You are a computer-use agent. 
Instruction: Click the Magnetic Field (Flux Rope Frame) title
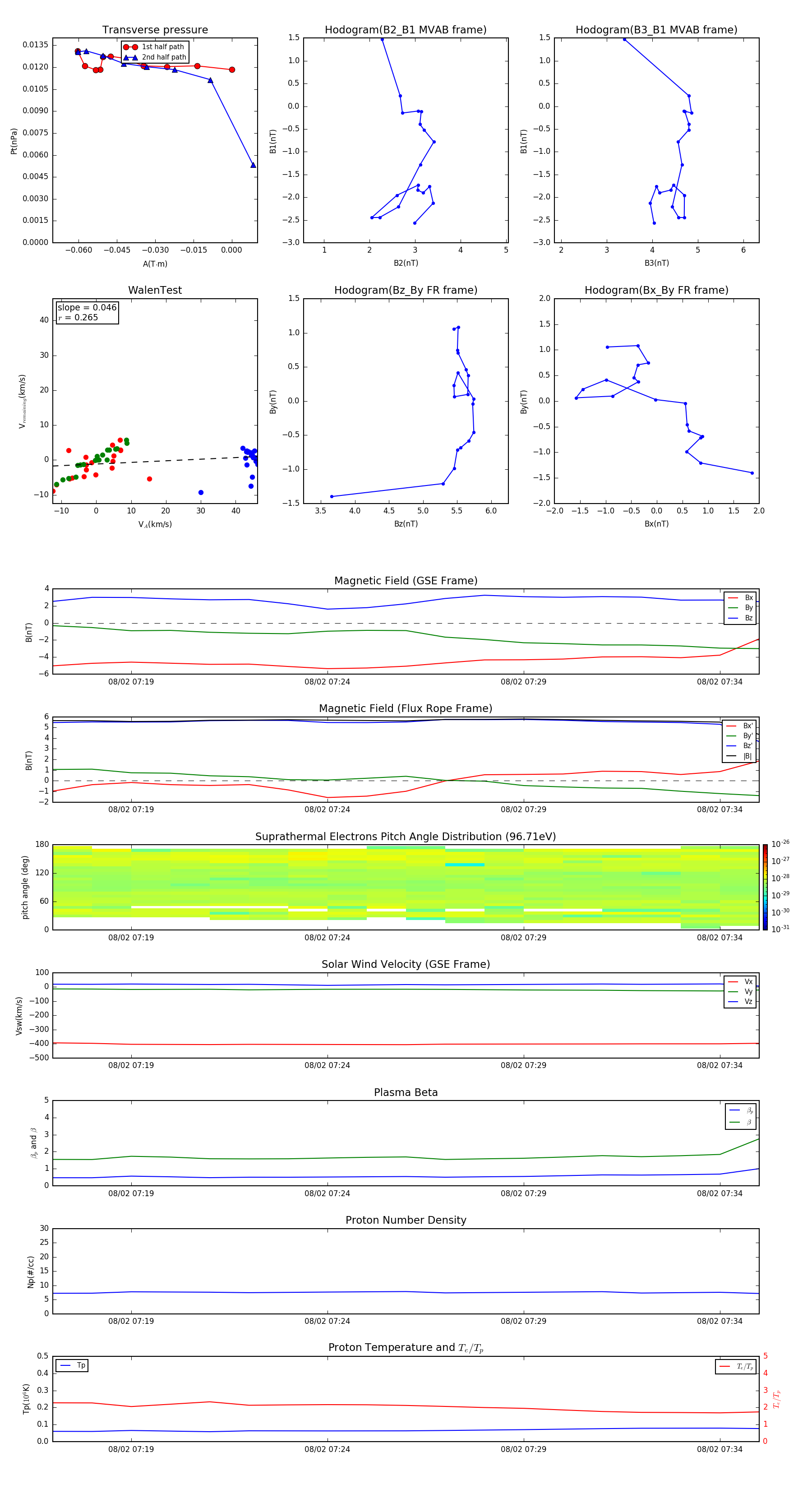click(406, 709)
